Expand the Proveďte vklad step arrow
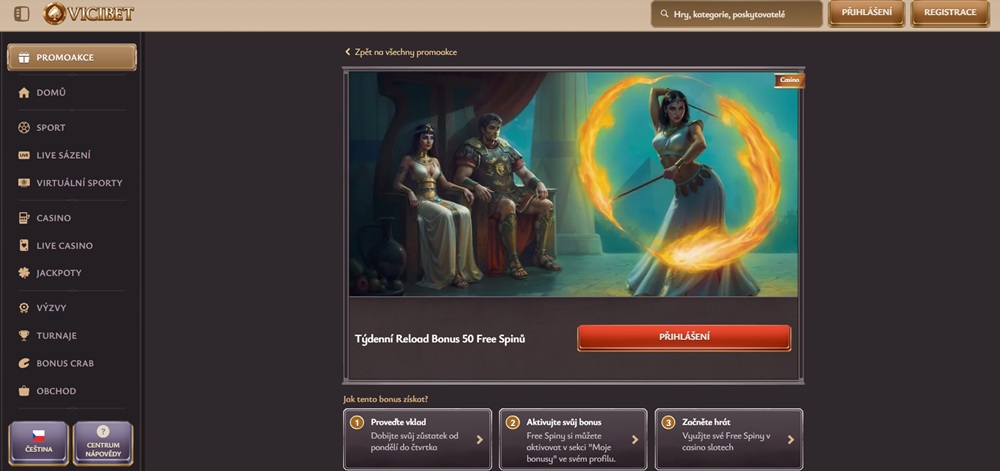The width and height of the screenshot is (1000, 471). tap(480, 439)
